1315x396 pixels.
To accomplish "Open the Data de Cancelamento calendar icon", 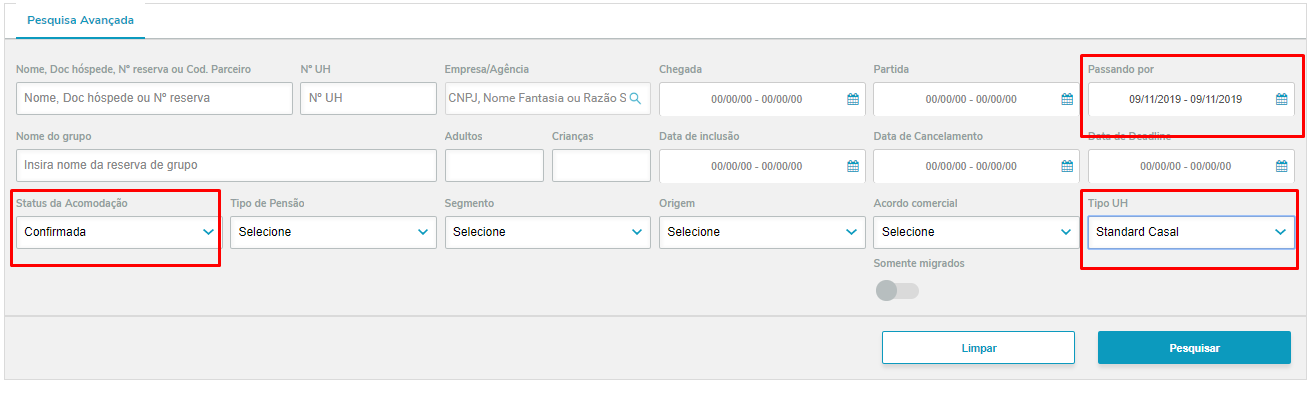I will point(1067,166).
